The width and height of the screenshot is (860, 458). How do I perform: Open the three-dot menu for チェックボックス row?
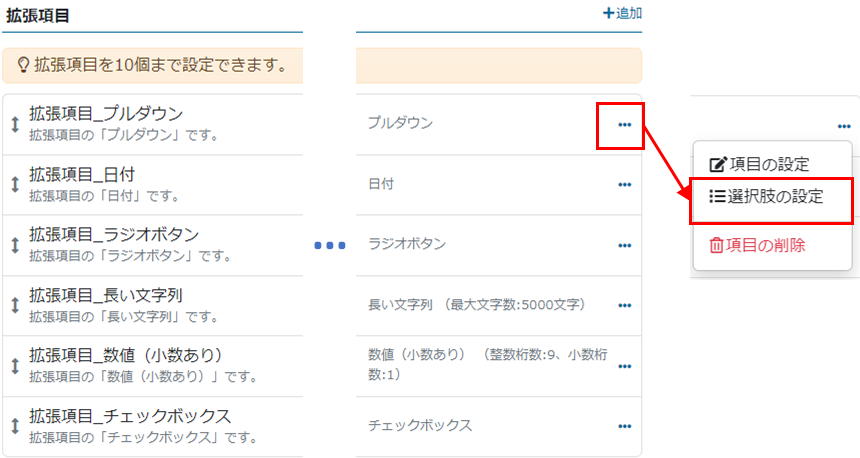[x=624, y=426]
